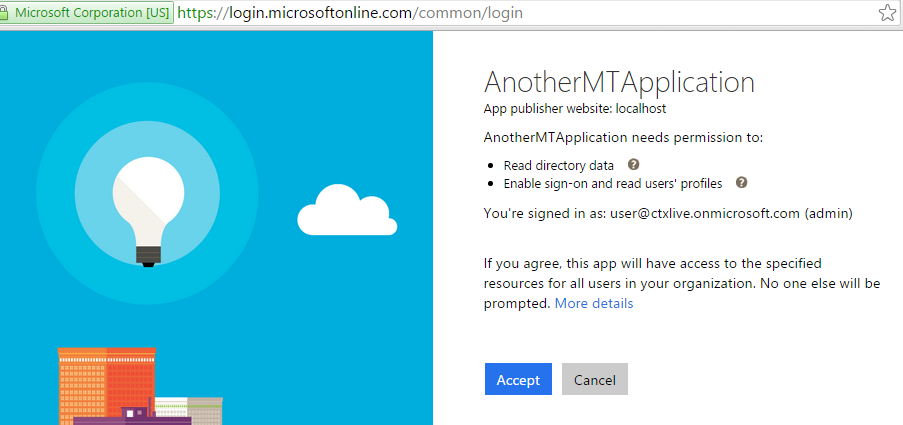
Task: Click the Accept button
Action: tap(518, 379)
